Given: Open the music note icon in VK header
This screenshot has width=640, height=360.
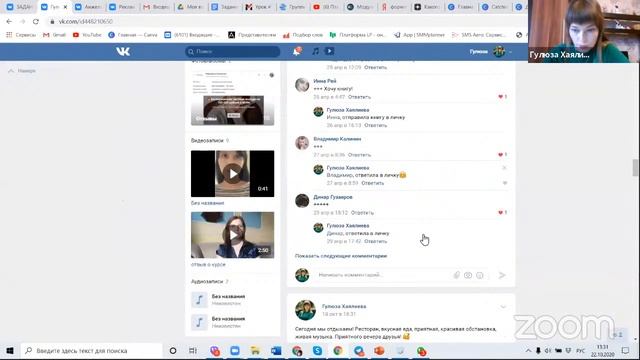Looking at the screenshot, I should 316,51.
